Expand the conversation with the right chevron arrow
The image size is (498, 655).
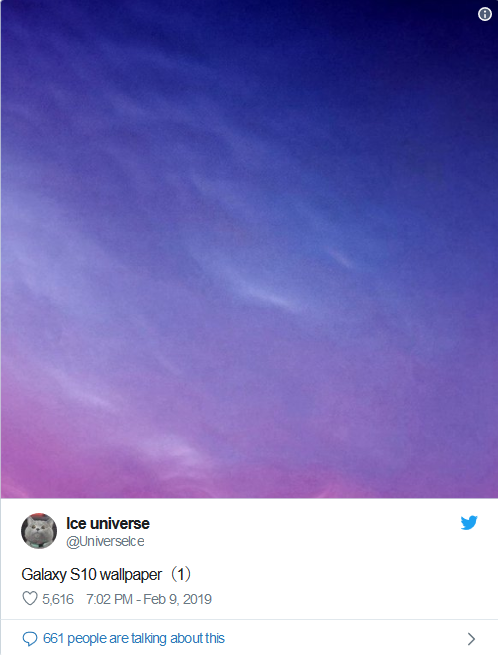coord(471,639)
